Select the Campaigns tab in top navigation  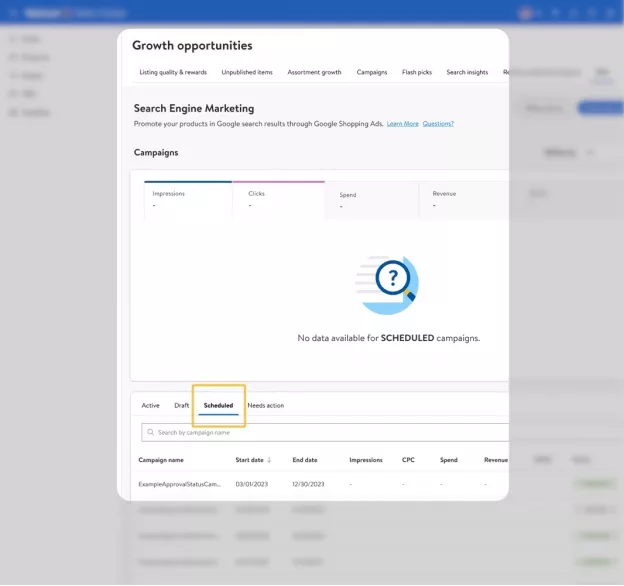tap(372, 72)
